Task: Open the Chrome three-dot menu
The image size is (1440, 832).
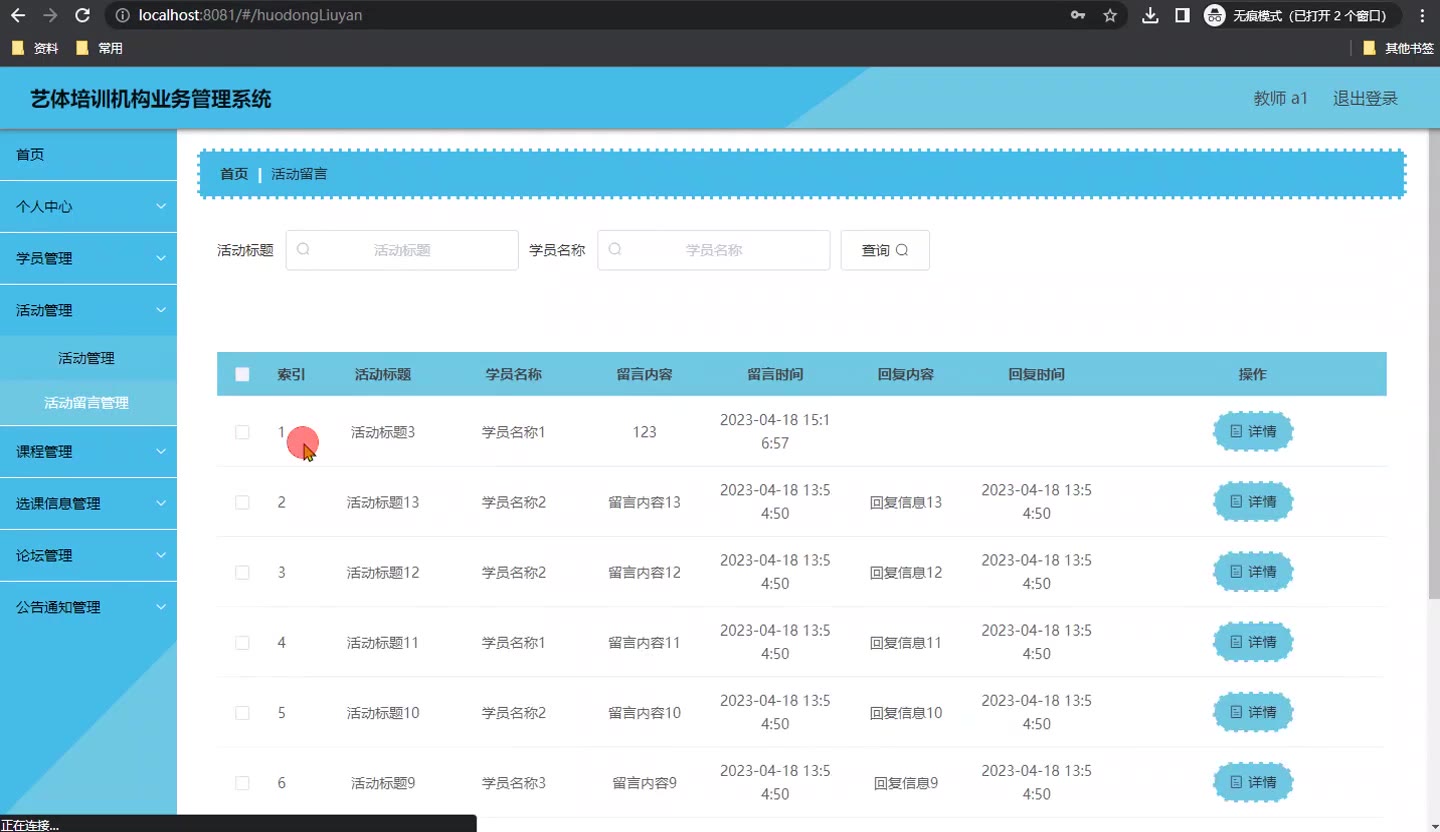Action: [1422, 15]
